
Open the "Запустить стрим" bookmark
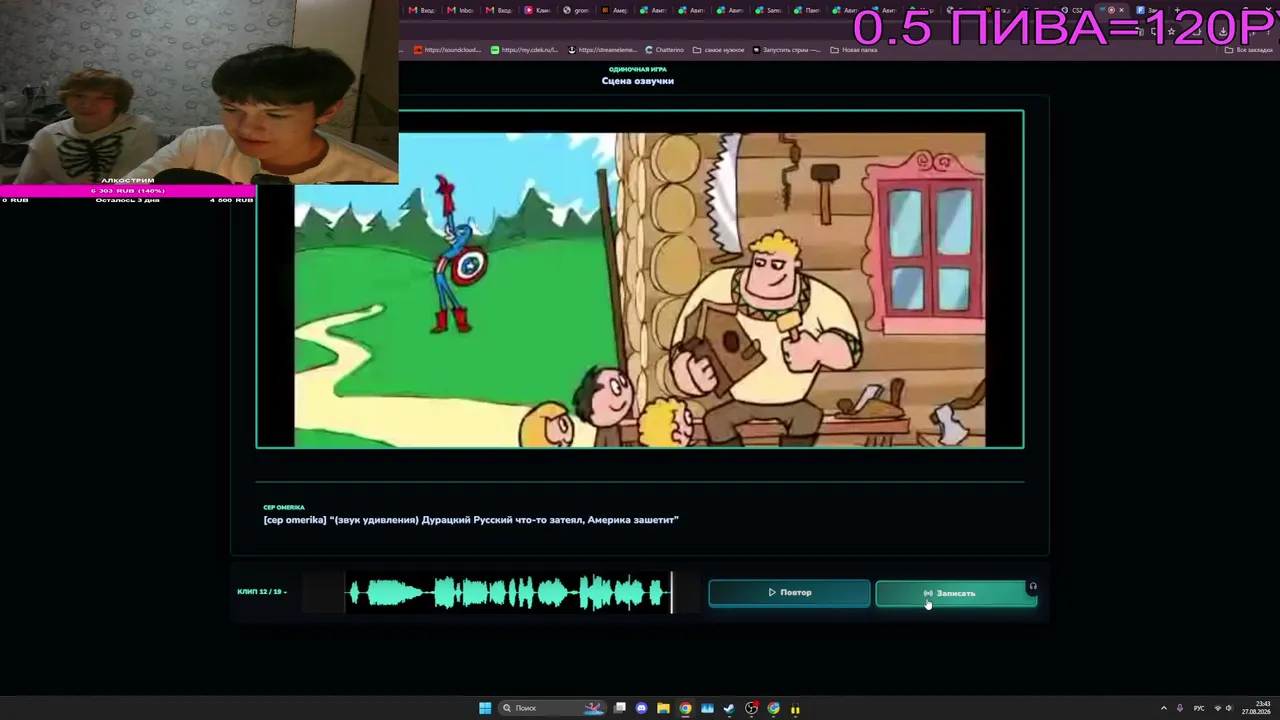[787, 50]
